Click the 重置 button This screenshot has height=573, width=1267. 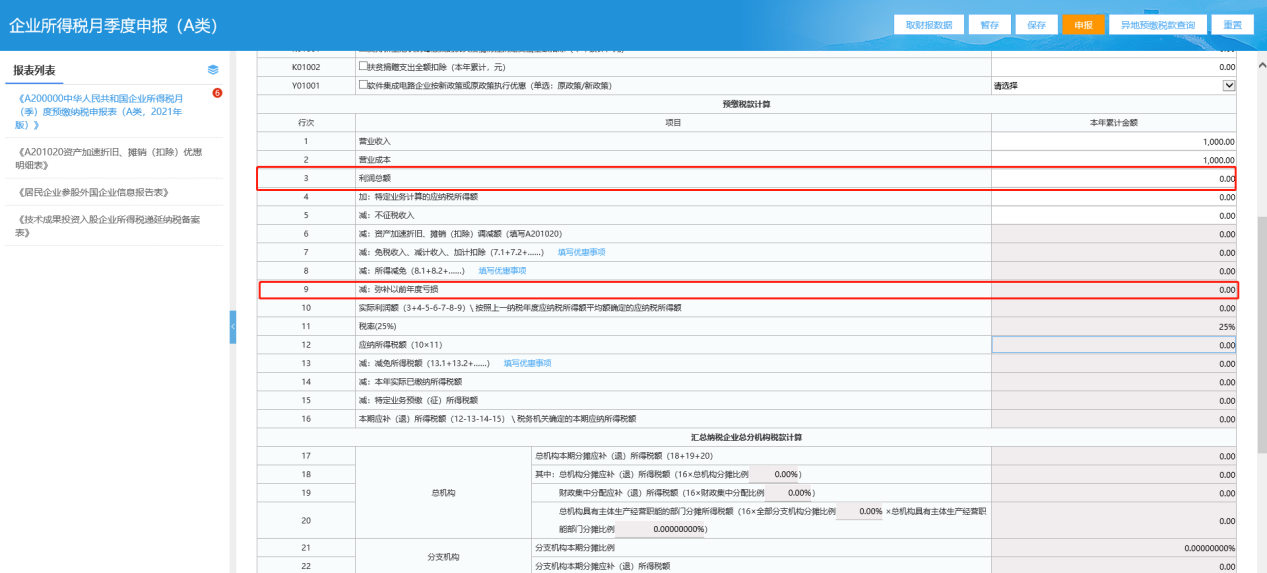coord(1232,25)
